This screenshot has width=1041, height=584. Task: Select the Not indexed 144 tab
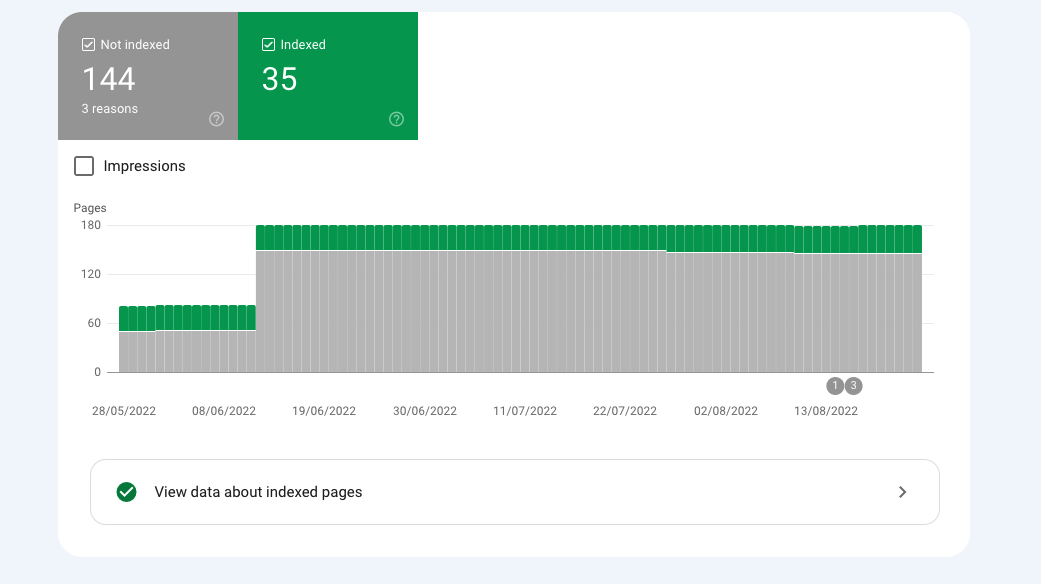pos(148,76)
